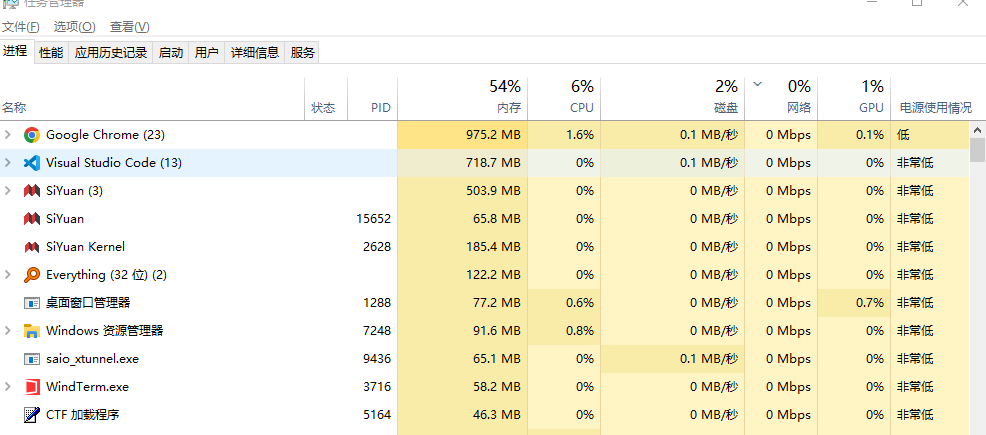This screenshot has height=435, width=986.
Task: Click the vertical scrollbar thumb
Action: (x=978, y=150)
